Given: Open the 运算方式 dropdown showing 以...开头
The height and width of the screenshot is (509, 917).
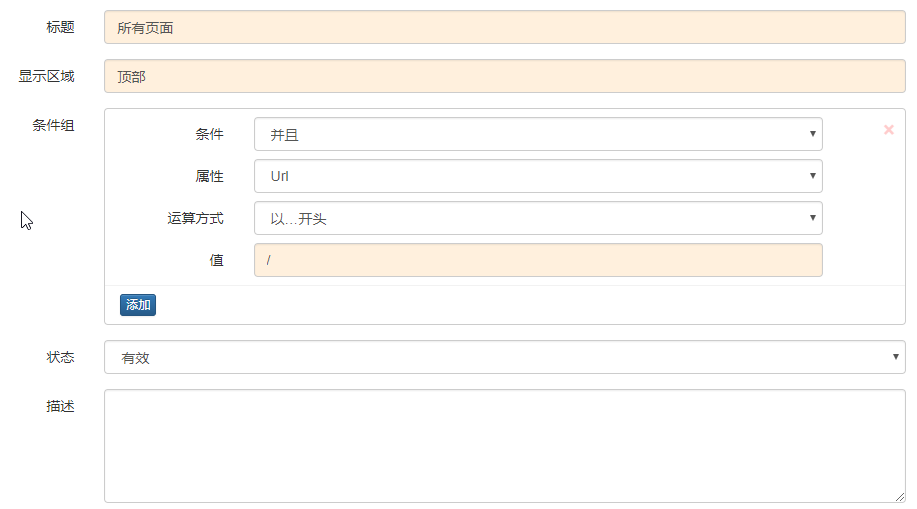Looking at the screenshot, I should click(538, 218).
